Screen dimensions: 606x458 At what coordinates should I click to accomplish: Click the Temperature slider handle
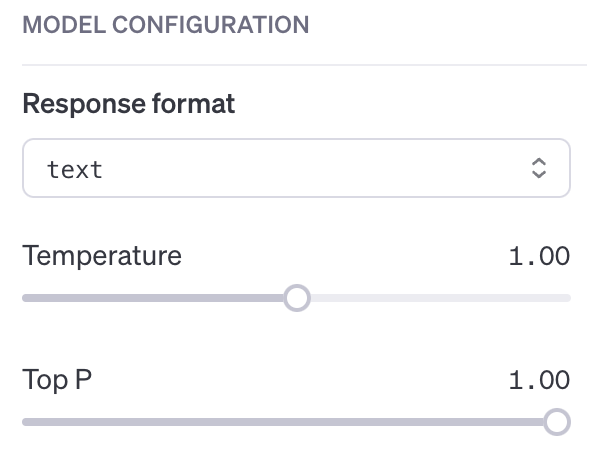(x=296, y=298)
